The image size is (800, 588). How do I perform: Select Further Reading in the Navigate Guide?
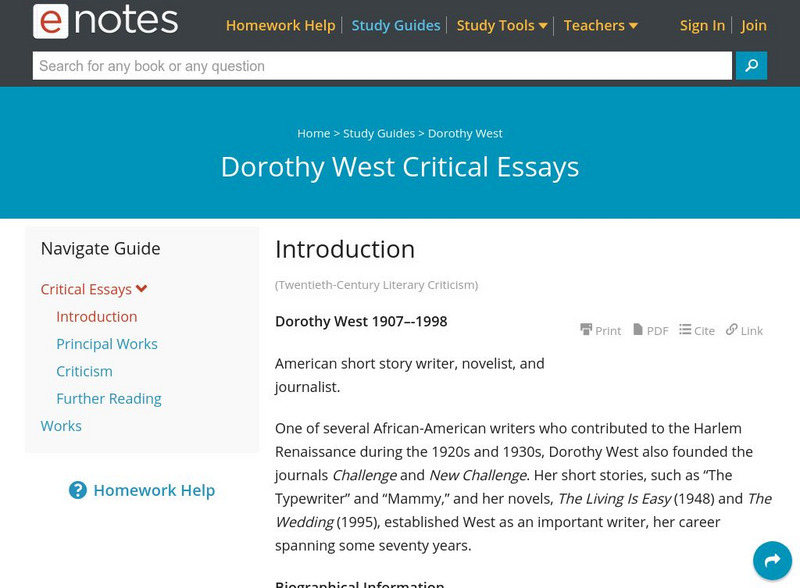tap(109, 398)
